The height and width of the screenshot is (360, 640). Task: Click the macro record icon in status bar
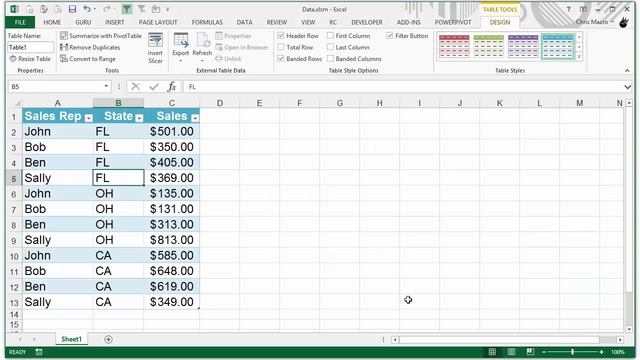(x=39, y=352)
